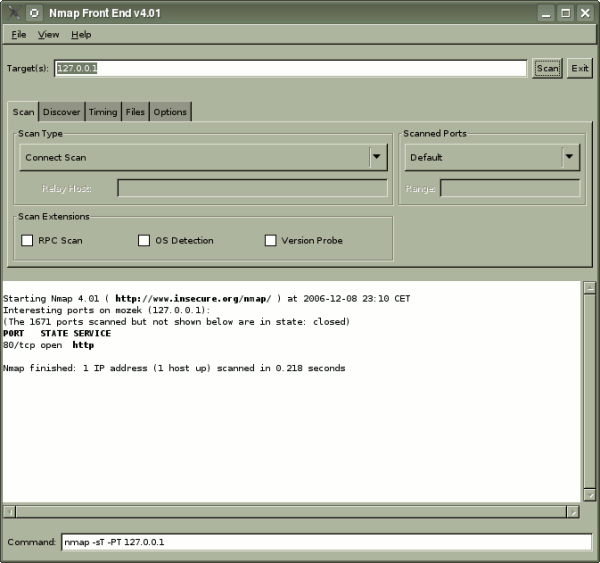Image resolution: width=600 pixels, height=563 pixels.
Task: Click the sticky pin icon in title bar
Action: coord(34,13)
